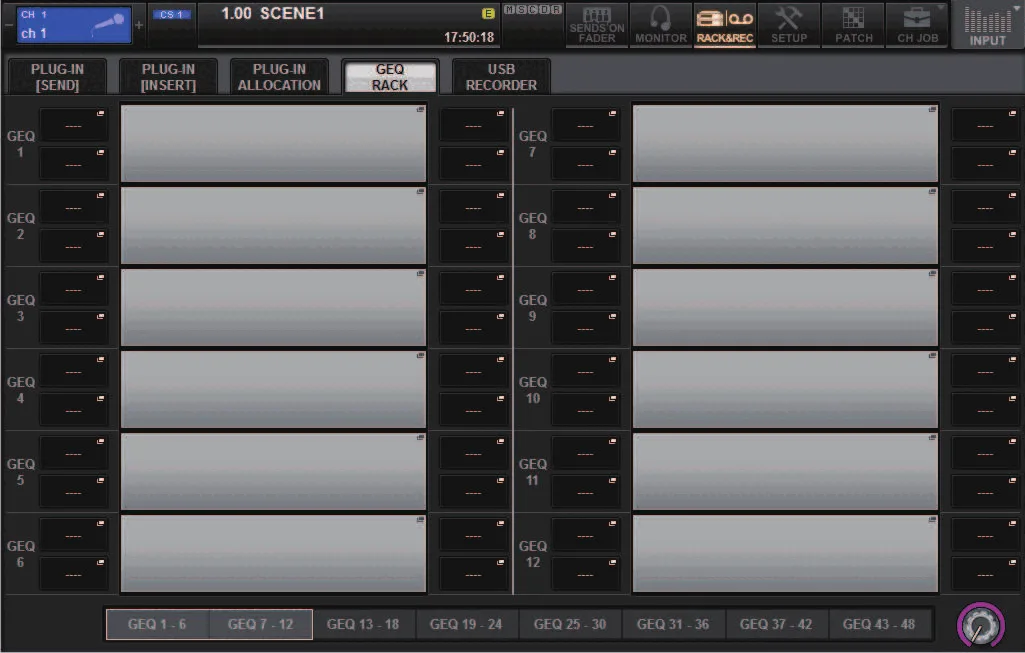Open GEQ 1 upper output patch selector
Viewport: 1025px width, 653px height.
[x=473, y=124]
